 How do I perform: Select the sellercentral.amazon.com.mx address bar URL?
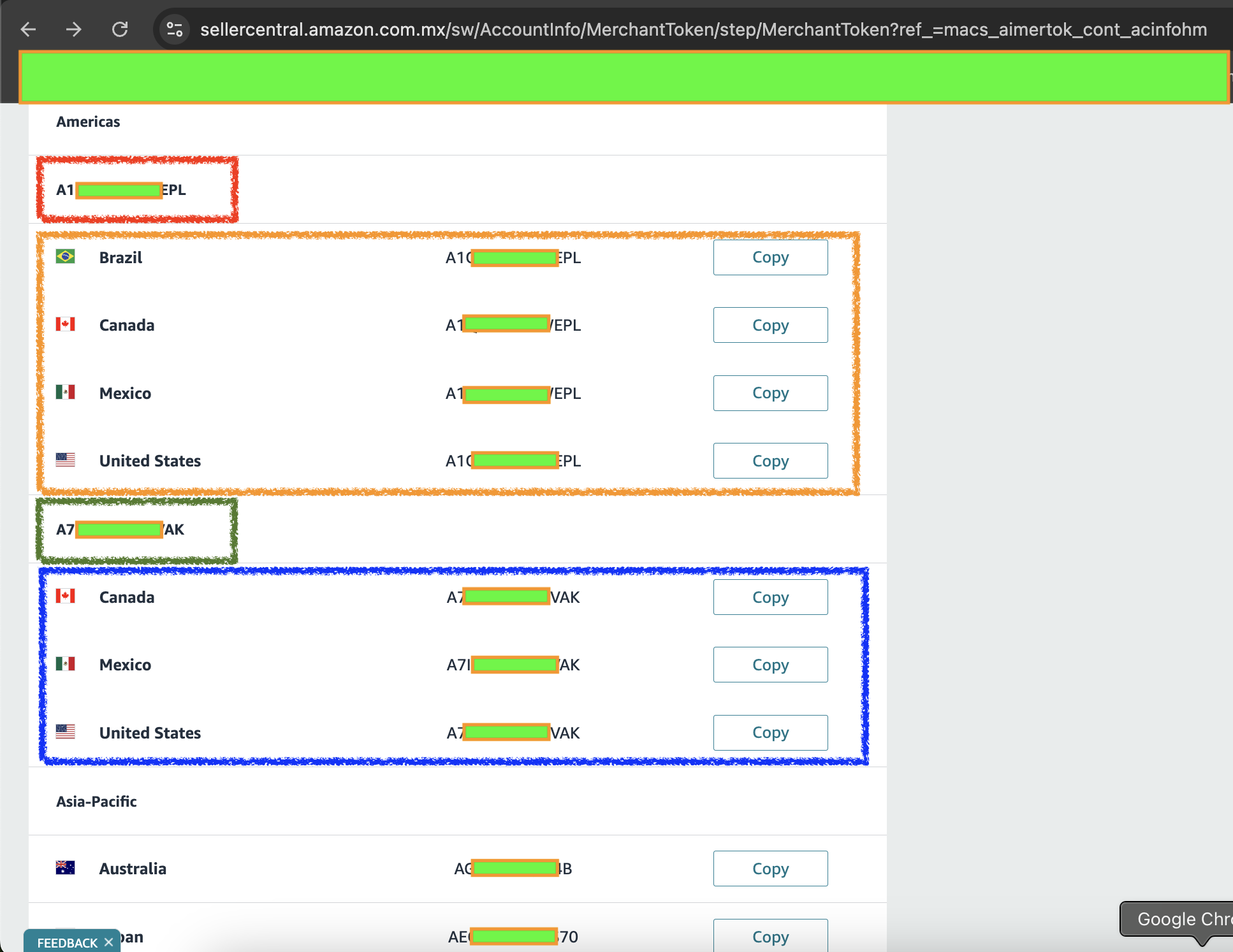pyautogui.click(x=703, y=29)
